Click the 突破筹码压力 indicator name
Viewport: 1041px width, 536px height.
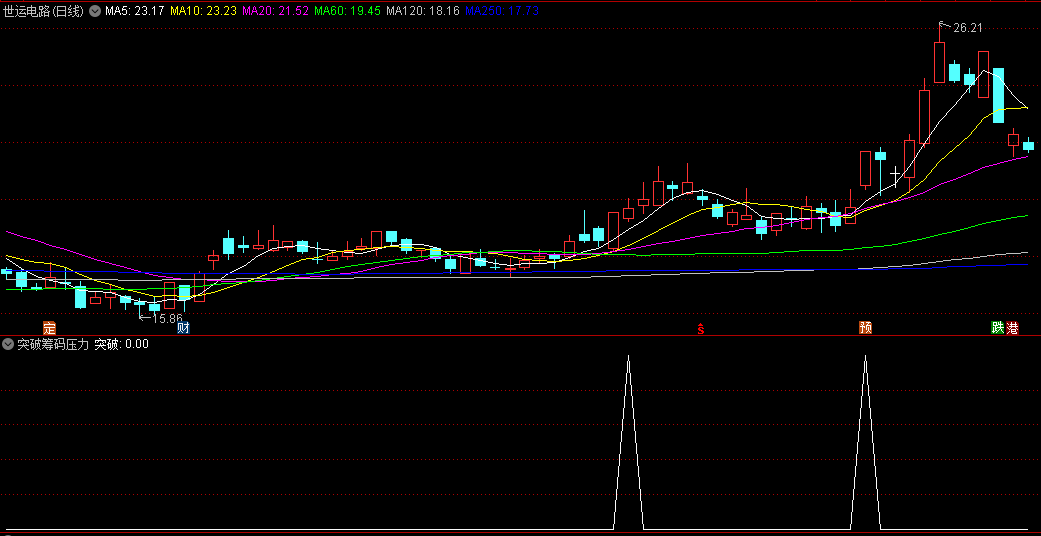[x=53, y=344]
